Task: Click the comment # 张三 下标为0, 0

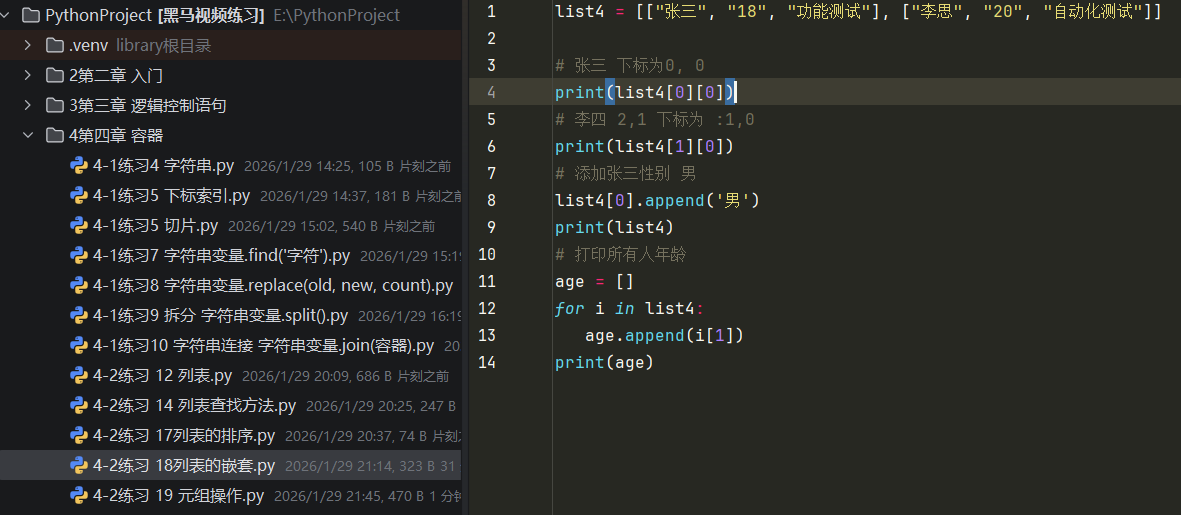Action: click(630, 66)
